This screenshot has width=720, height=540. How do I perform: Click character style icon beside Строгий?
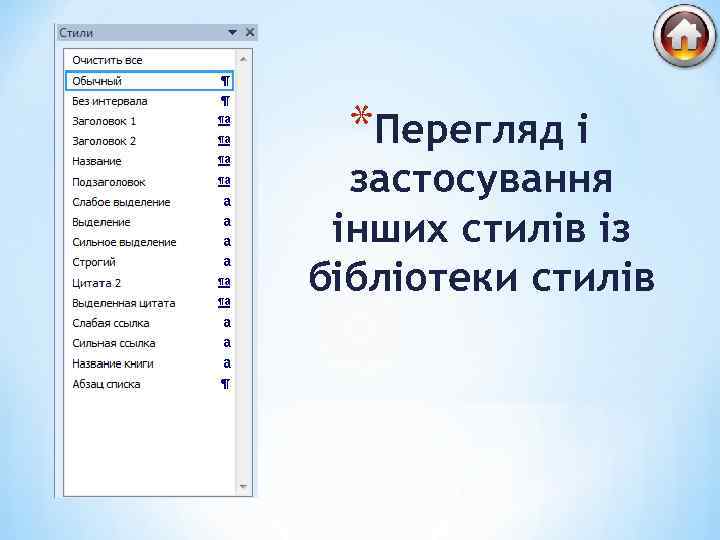tap(227, 262)
